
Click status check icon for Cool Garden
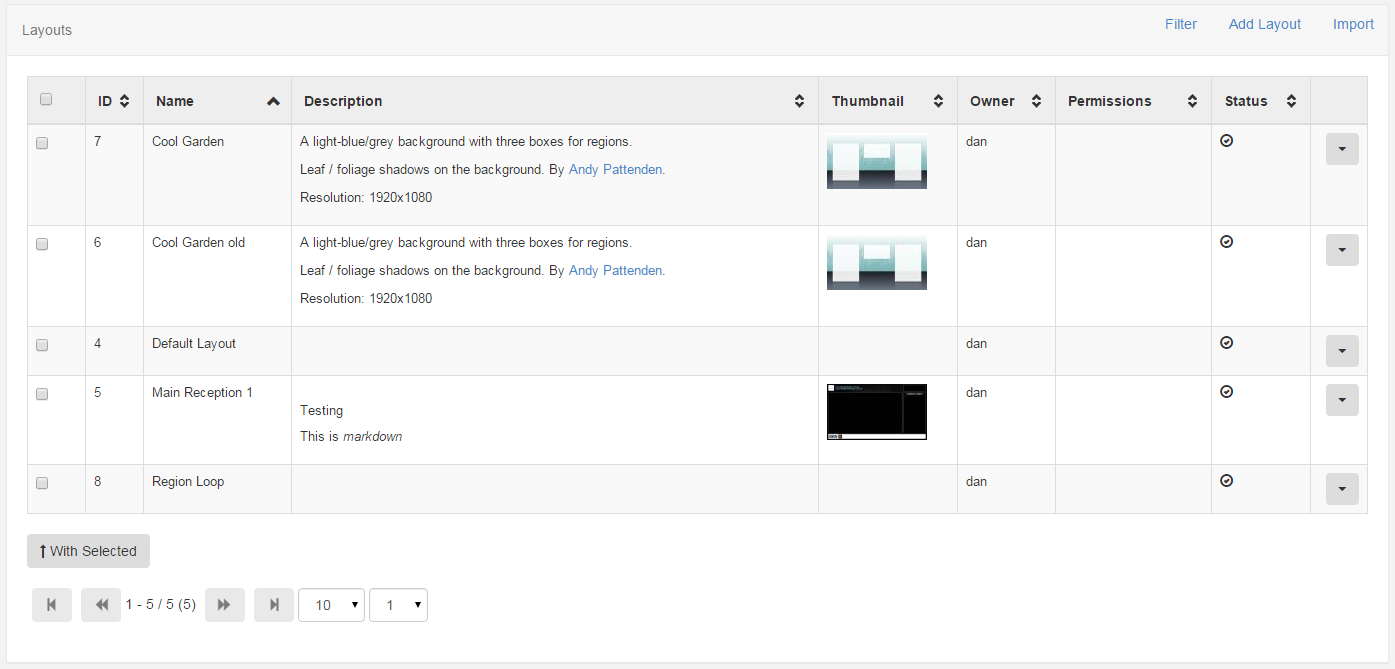pyautogui.click(x=1227, y=141)
